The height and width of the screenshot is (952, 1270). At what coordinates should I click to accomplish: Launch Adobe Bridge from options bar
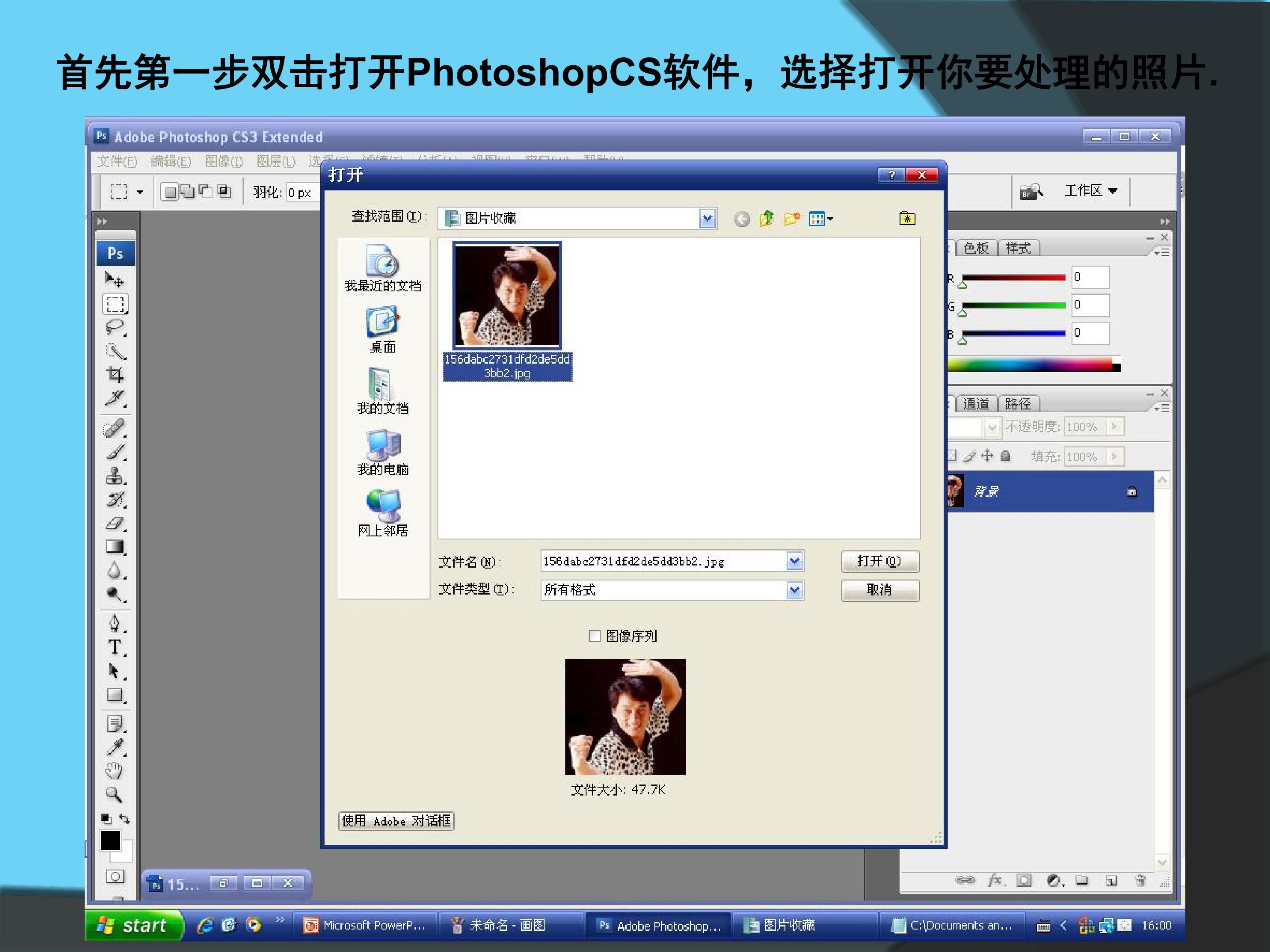click(x=1031, y=191)
